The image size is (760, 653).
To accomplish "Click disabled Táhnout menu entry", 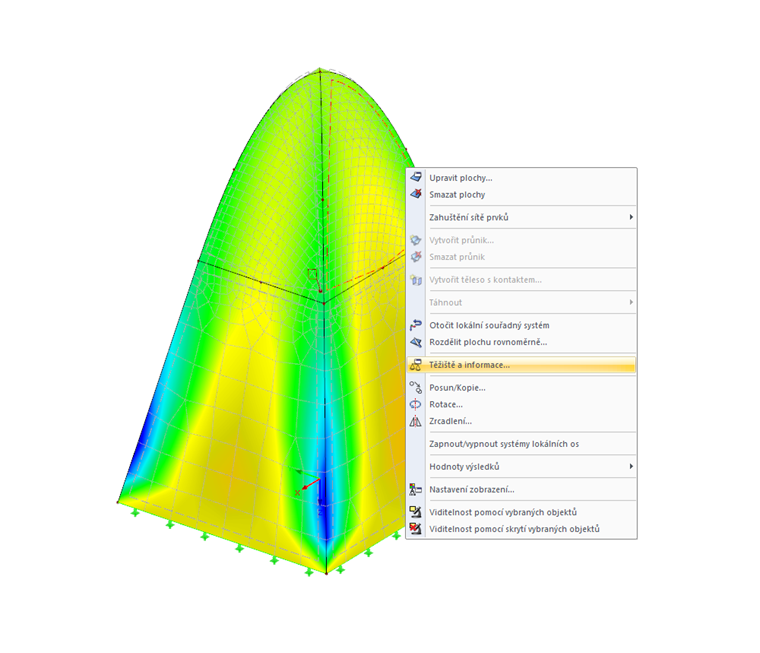I will [522, 302].
